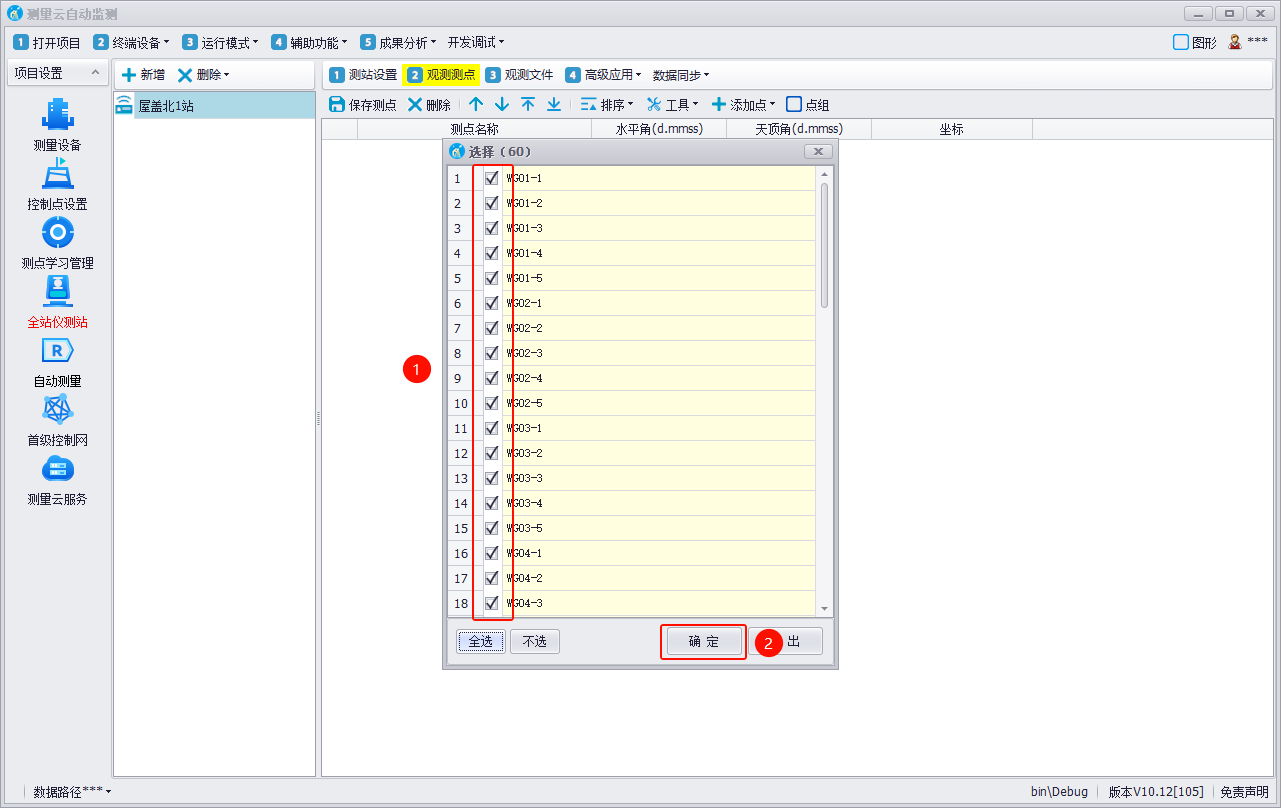
Task: Enable the 图形 checkbox at top right
Action: (1181, 43)
